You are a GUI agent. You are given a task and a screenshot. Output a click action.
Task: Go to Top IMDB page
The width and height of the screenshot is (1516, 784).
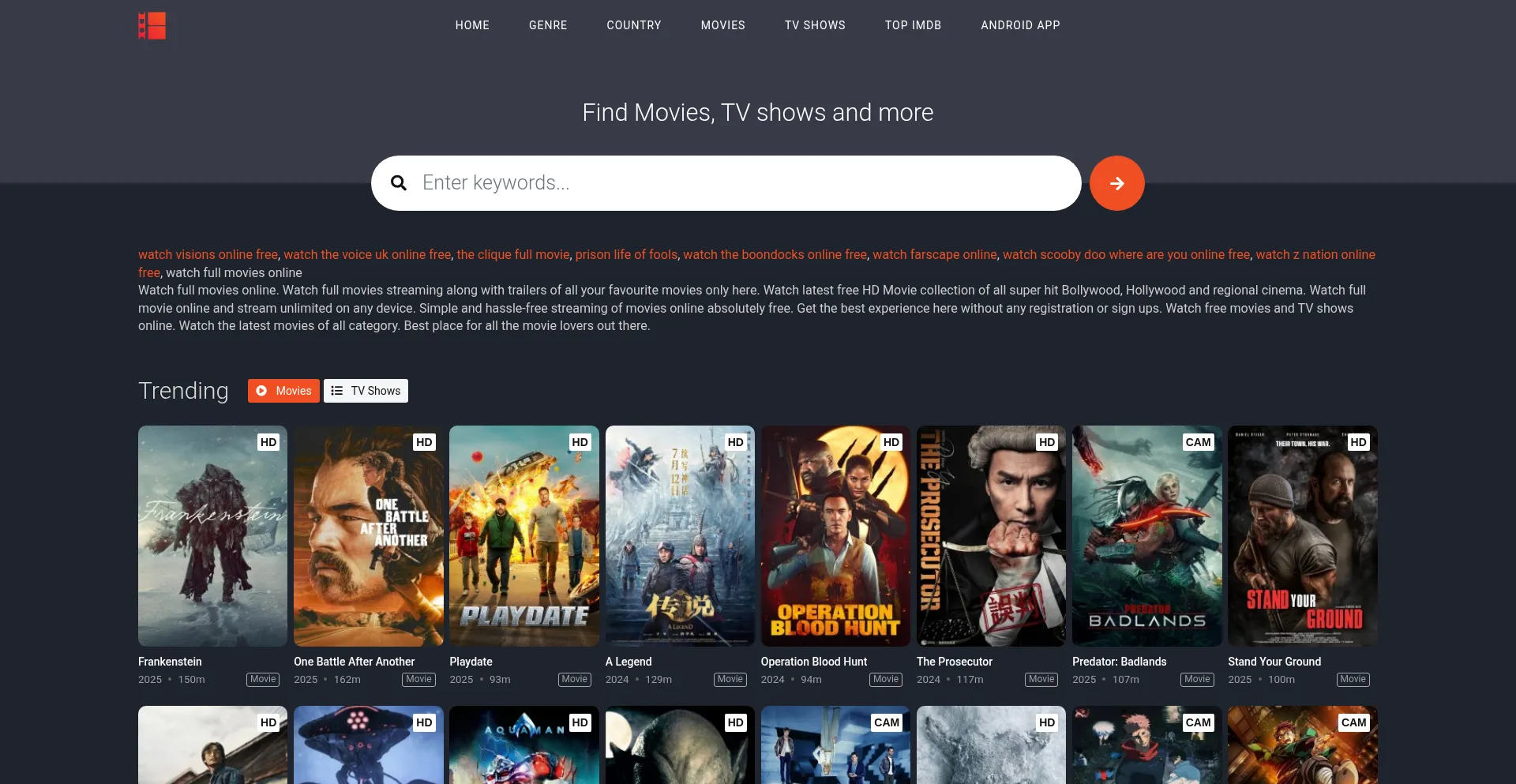click(x=913, y=25)
